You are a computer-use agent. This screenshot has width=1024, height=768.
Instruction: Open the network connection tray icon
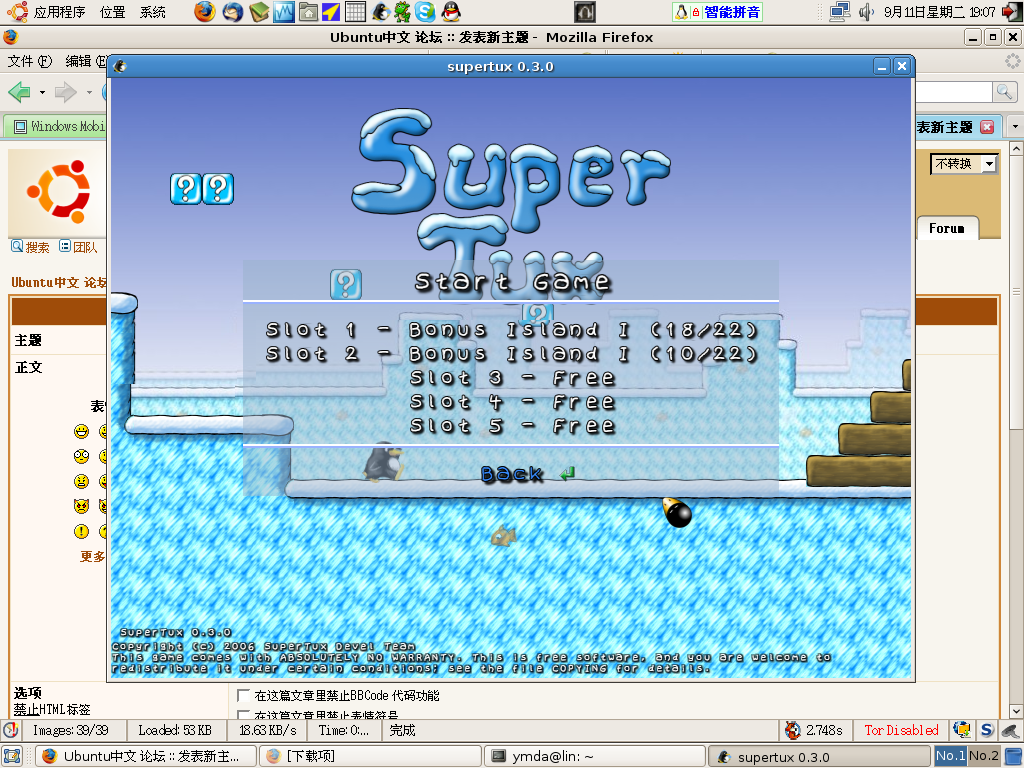(x=839, y=12)
